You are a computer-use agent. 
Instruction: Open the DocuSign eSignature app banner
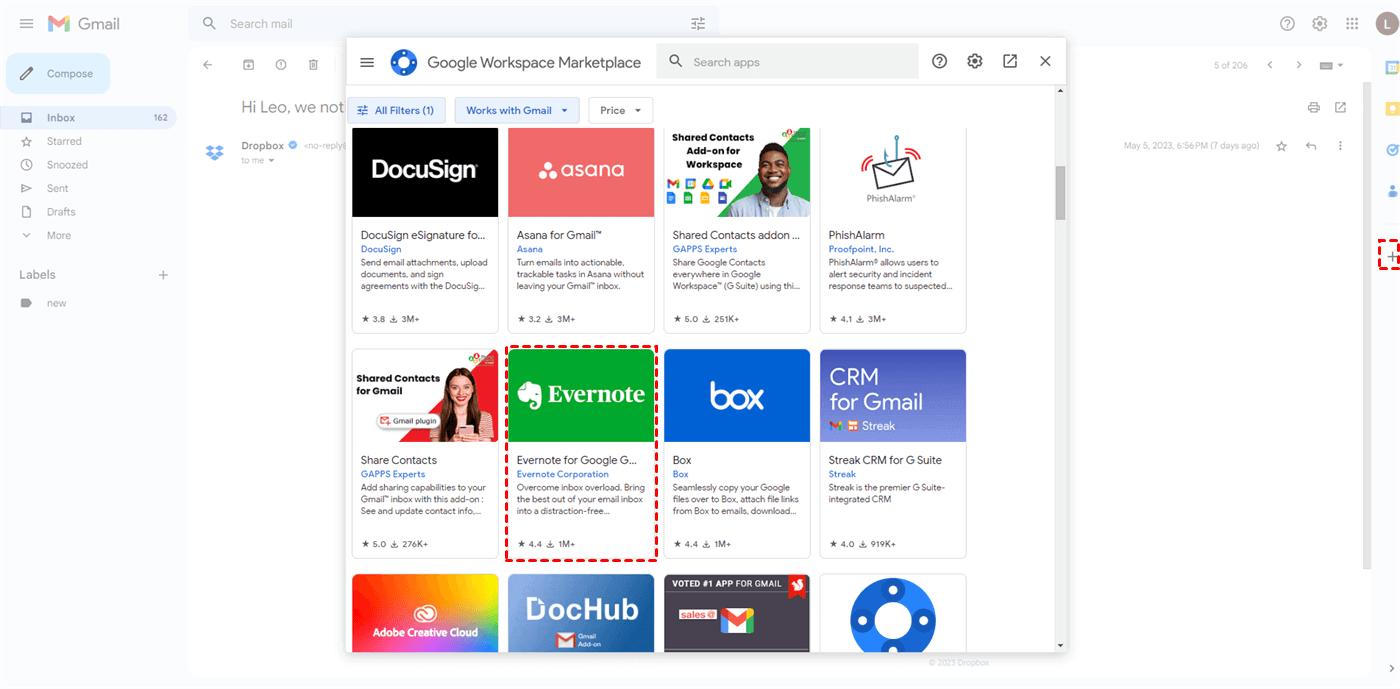click(425, 172)
